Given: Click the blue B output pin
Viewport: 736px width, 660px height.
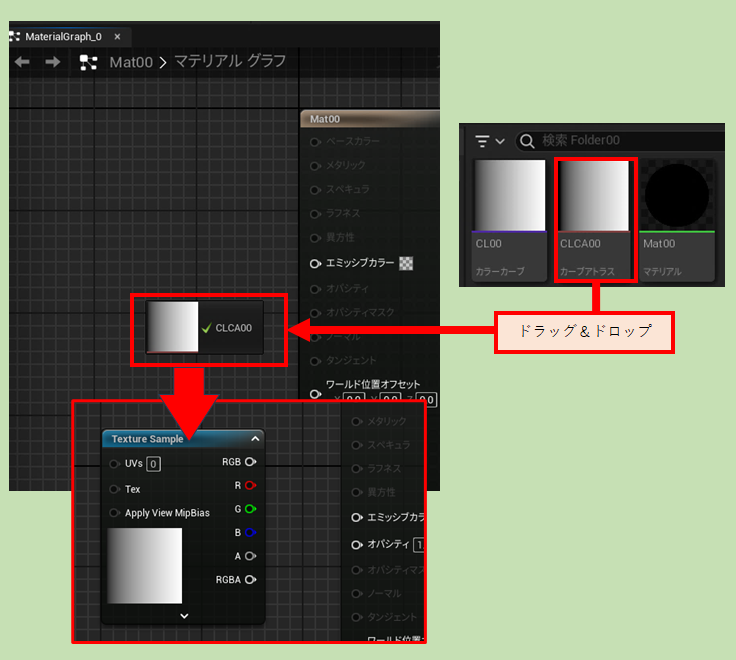Looking at the screenshot, I should click(x=250, y=532).
